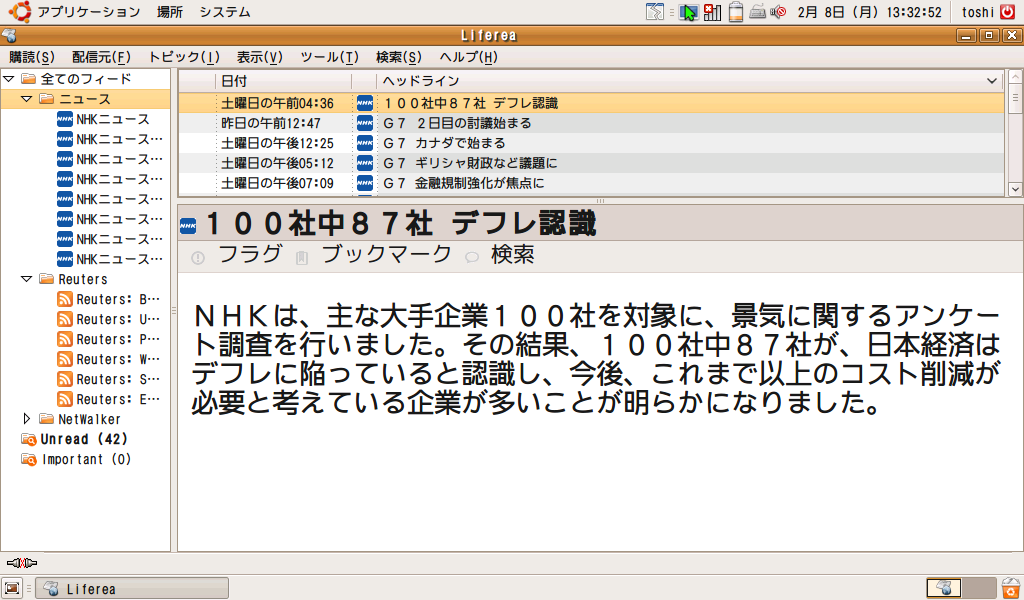Click NHK icon in '金融規制強化が焦点に' row
The width and height of the screenshot is (1024, 600).
click(365, 183)
